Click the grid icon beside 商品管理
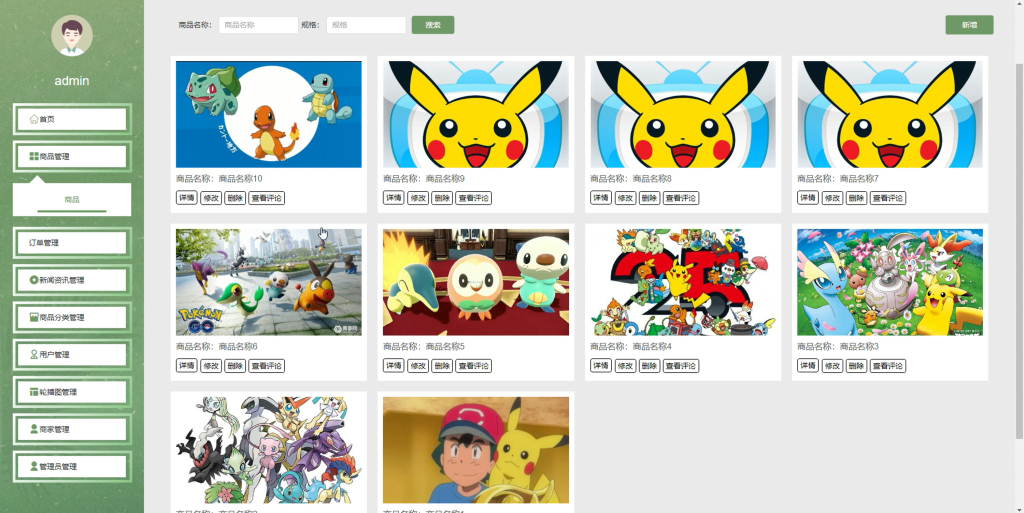This screenshot has width=1024, height=513. point(34,157)
